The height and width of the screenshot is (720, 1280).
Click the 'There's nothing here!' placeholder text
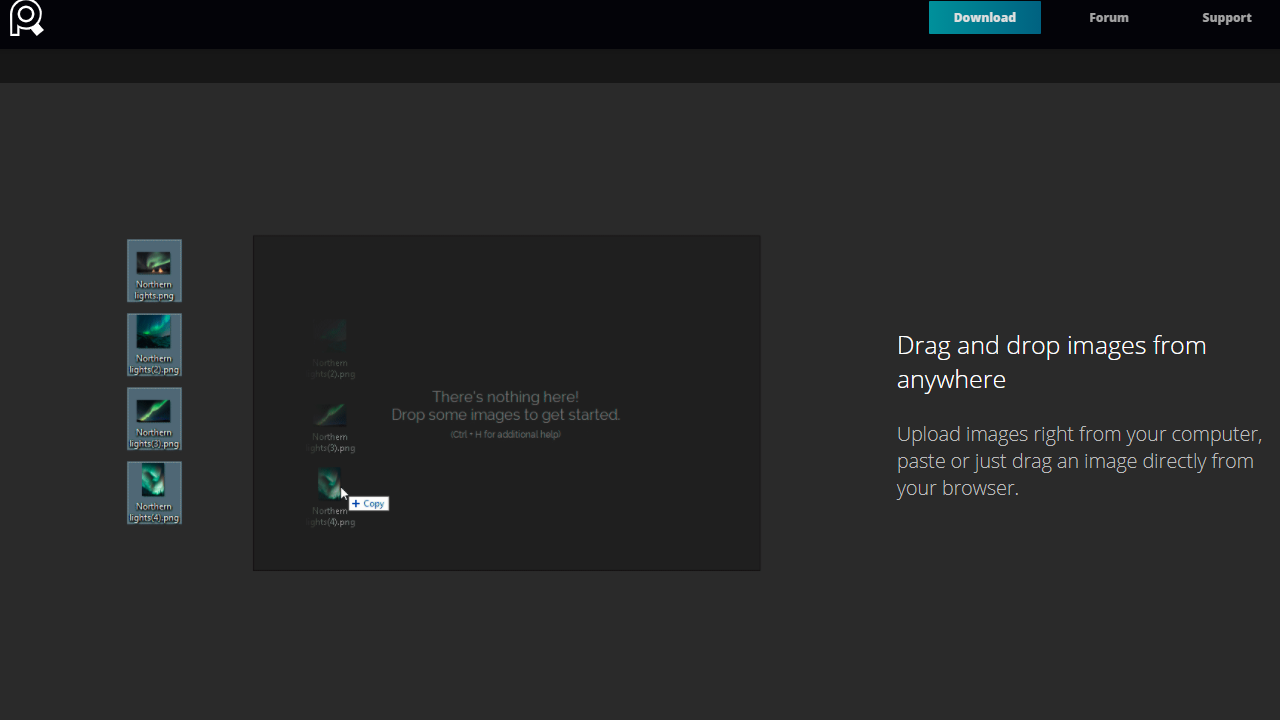click(505, 397)
